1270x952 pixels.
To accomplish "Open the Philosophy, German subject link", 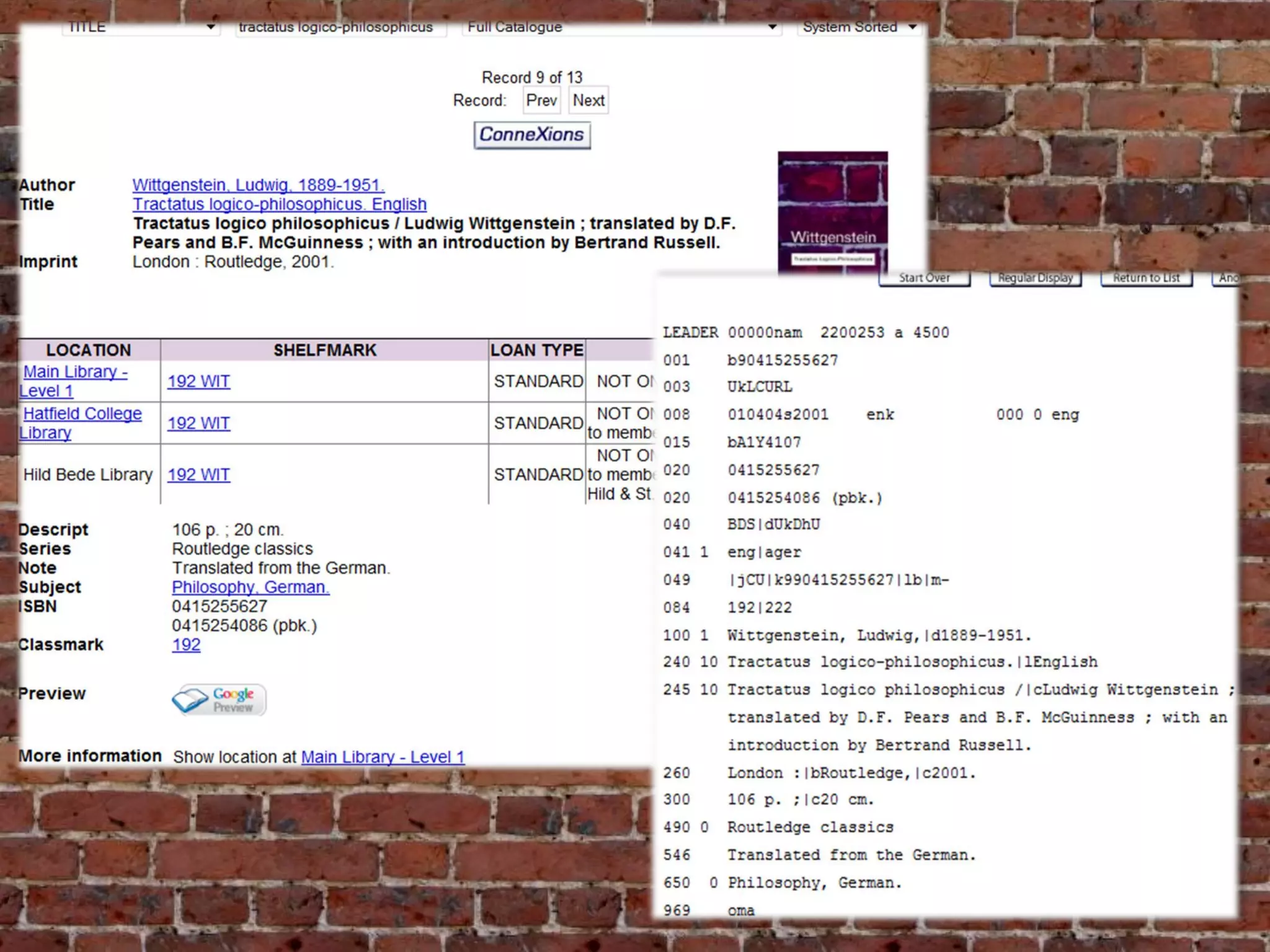I will (x=250, y=587).
